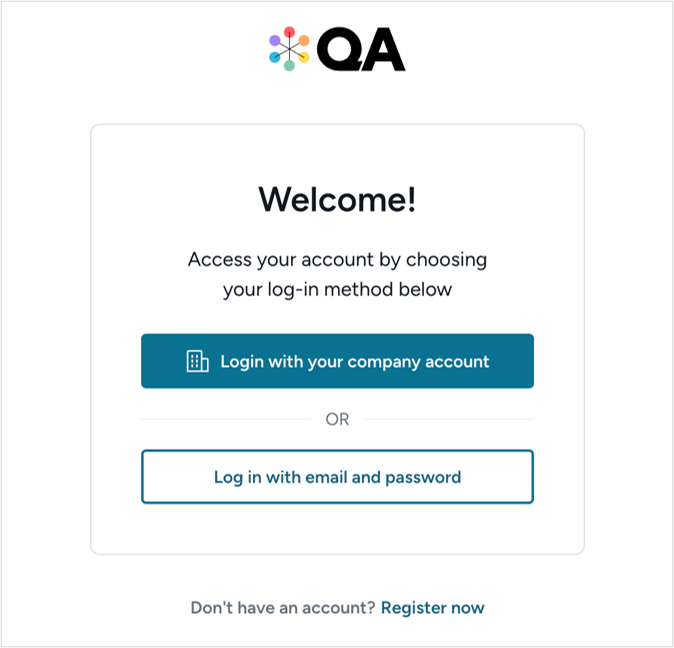Click the "Don't have an account?" text
This screenshot has width=674, height=648.
pos(283,607)
